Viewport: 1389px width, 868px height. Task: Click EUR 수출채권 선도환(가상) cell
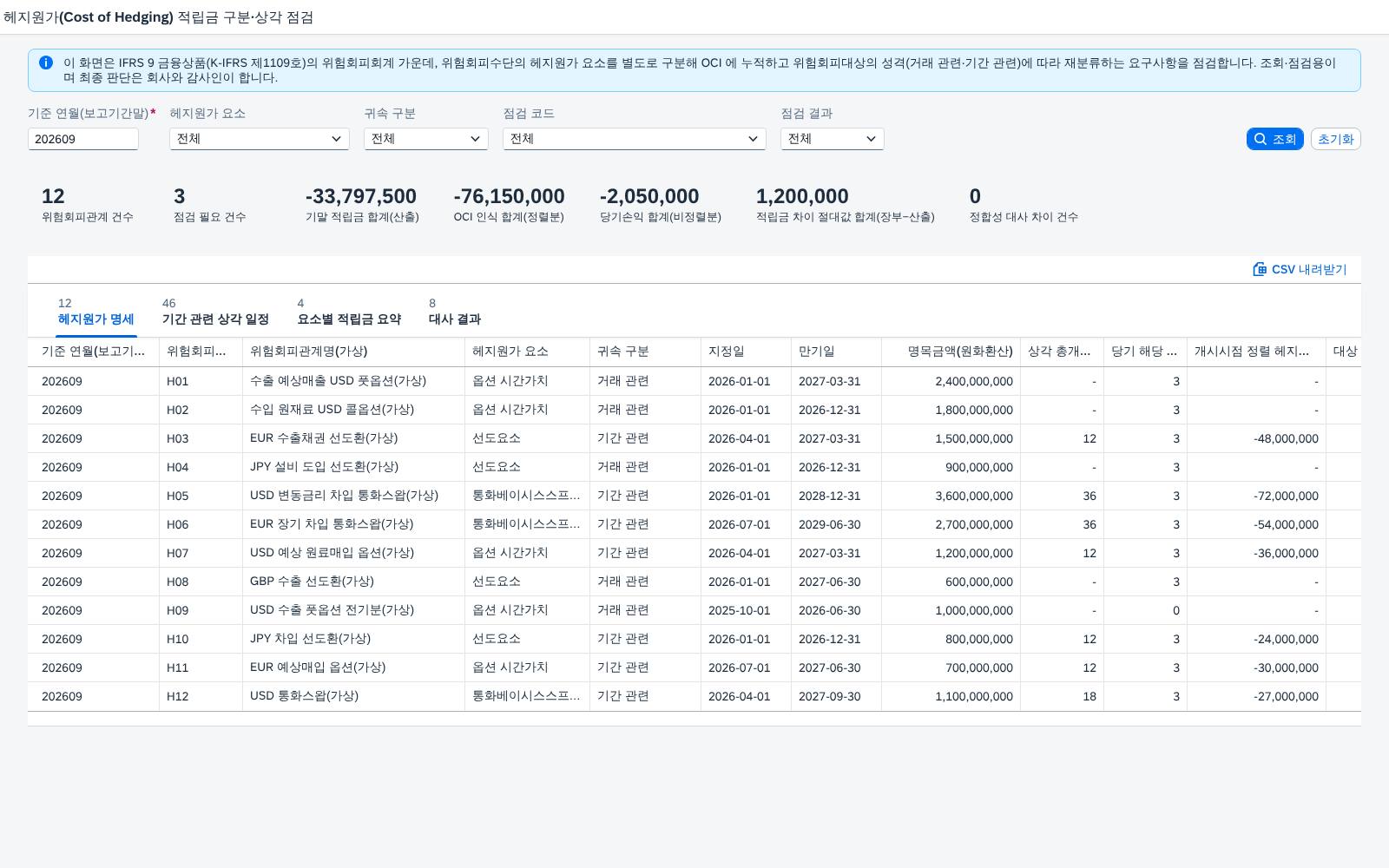[x=353, y=438]
